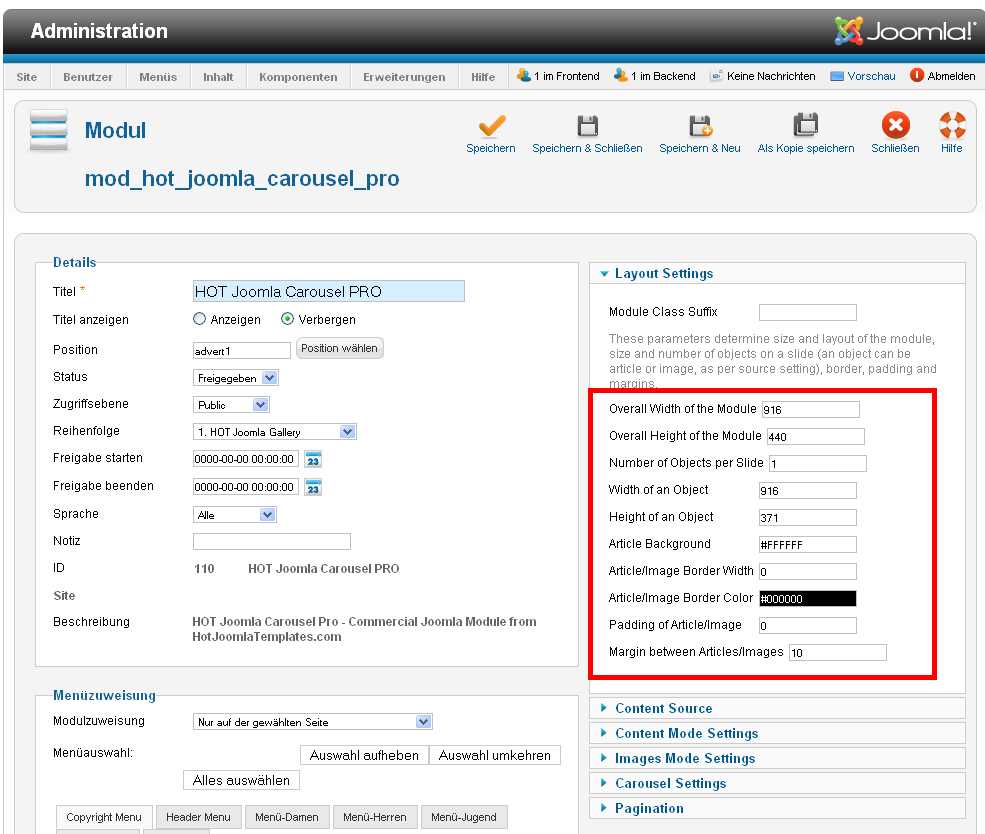The image size is (985, 834).
Task: Open the Komponenten menu
Action: click(298, 77)
